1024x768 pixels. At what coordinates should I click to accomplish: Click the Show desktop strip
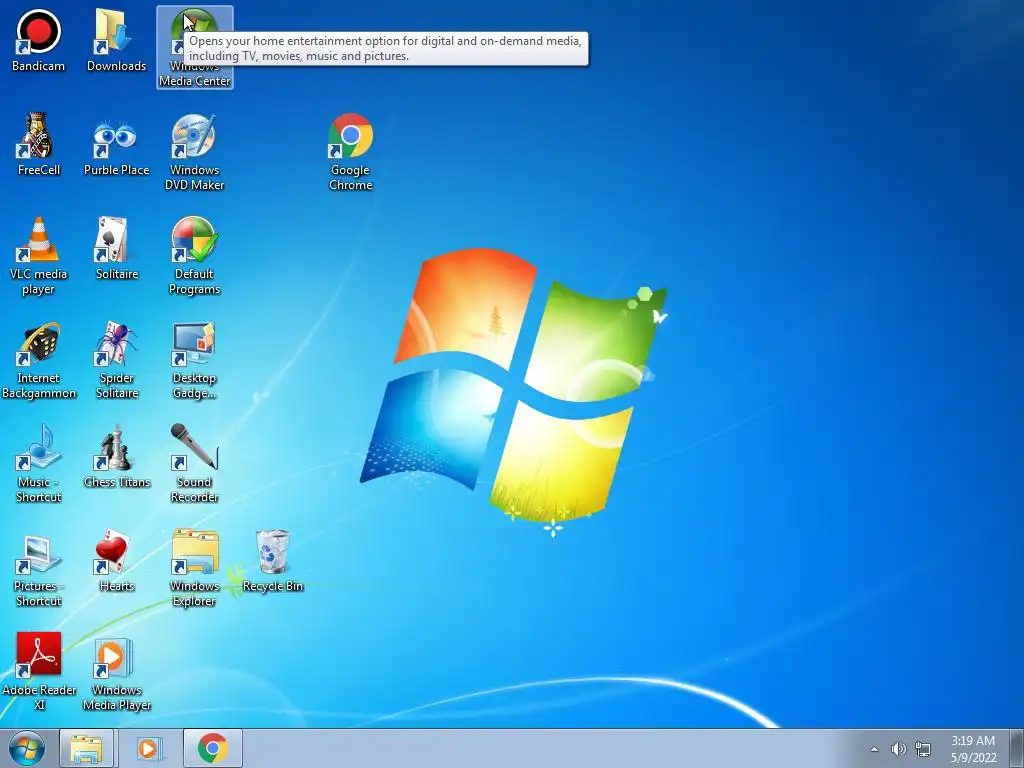(1017, 748)
